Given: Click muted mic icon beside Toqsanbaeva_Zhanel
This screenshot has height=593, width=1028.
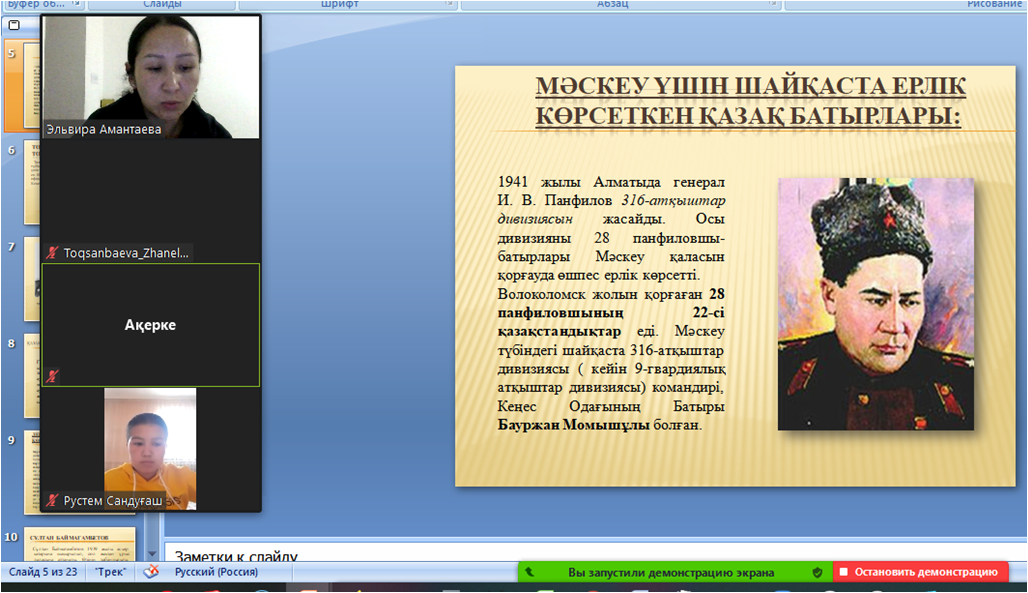Looking at the screenshot, I should (x=52, y=254).
